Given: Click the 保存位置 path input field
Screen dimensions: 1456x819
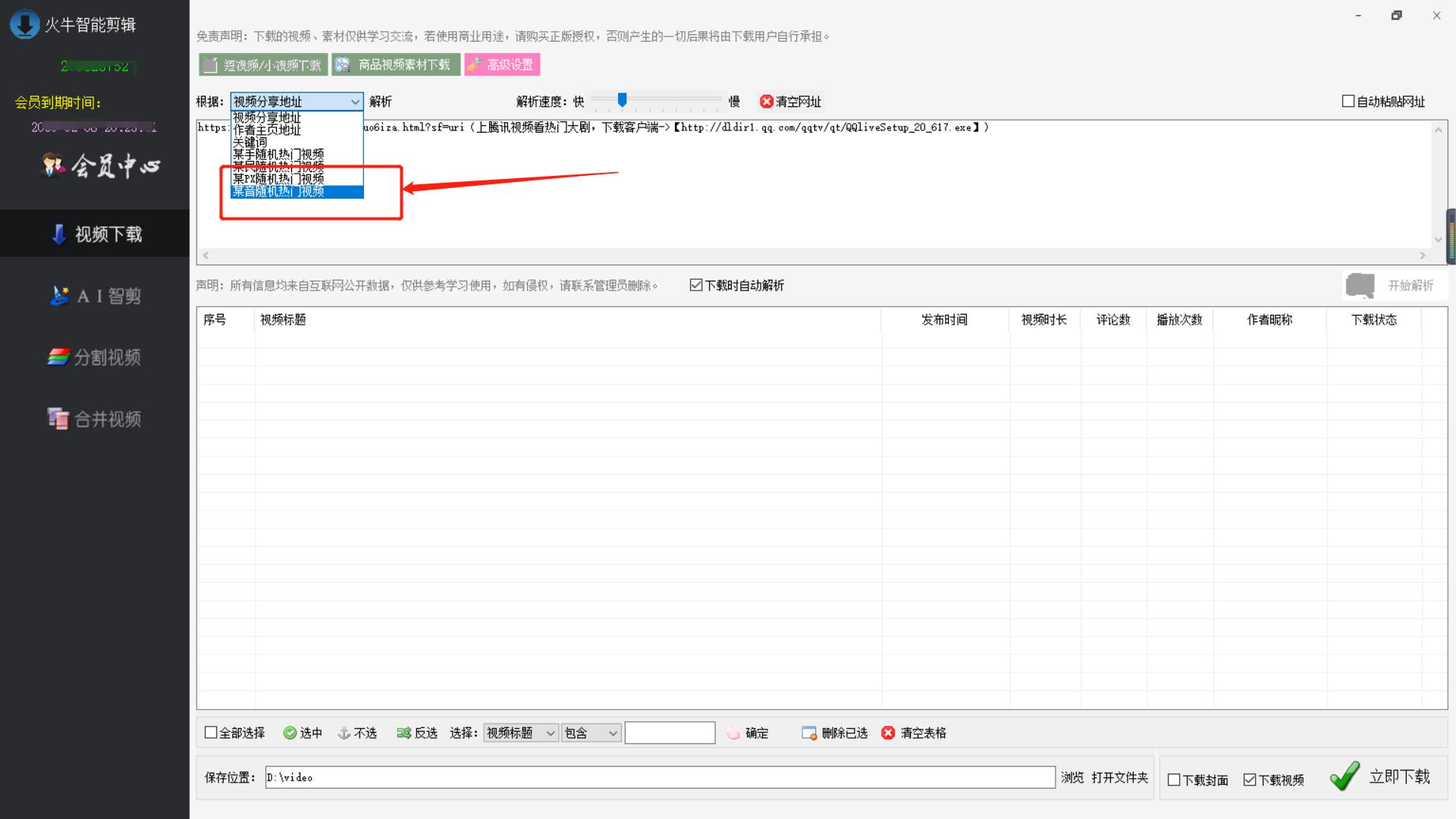Looking at the screenshot, I should click(x=660, y=777).
